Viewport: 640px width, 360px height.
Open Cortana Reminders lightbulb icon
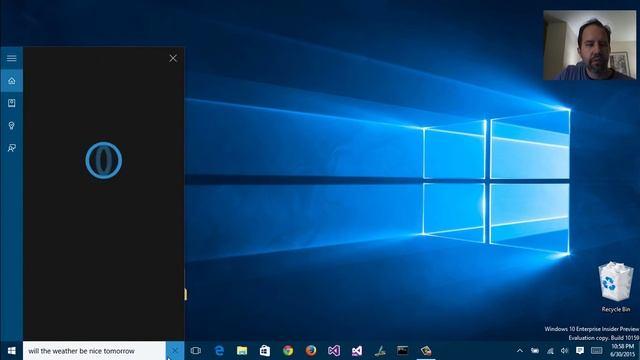pyautogui.click(x=11, y=125)
